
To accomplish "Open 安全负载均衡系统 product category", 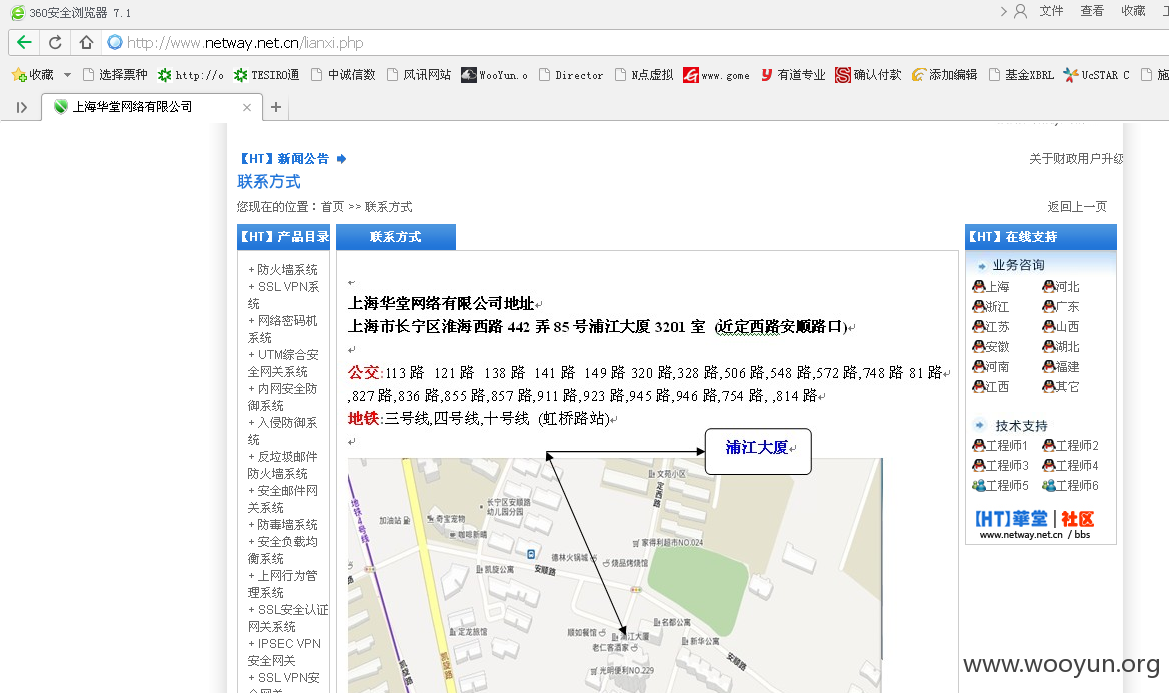I will pyautogui.click(x=283, y=550).
